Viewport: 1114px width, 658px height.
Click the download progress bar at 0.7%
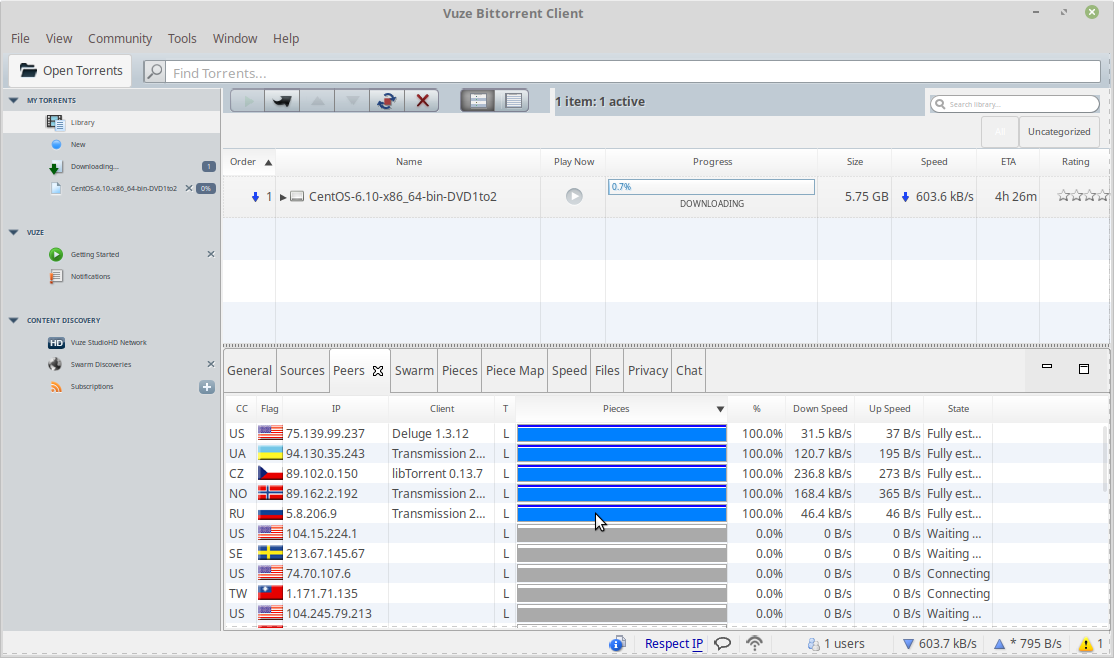711,187
